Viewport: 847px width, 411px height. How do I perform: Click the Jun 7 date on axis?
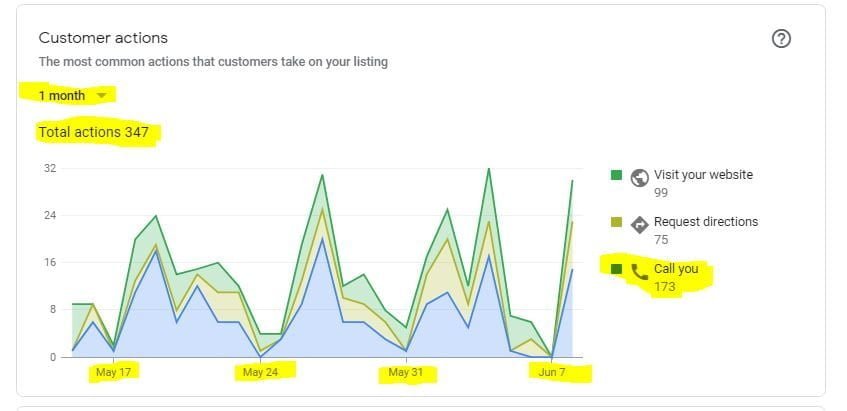tap(552, 373)
